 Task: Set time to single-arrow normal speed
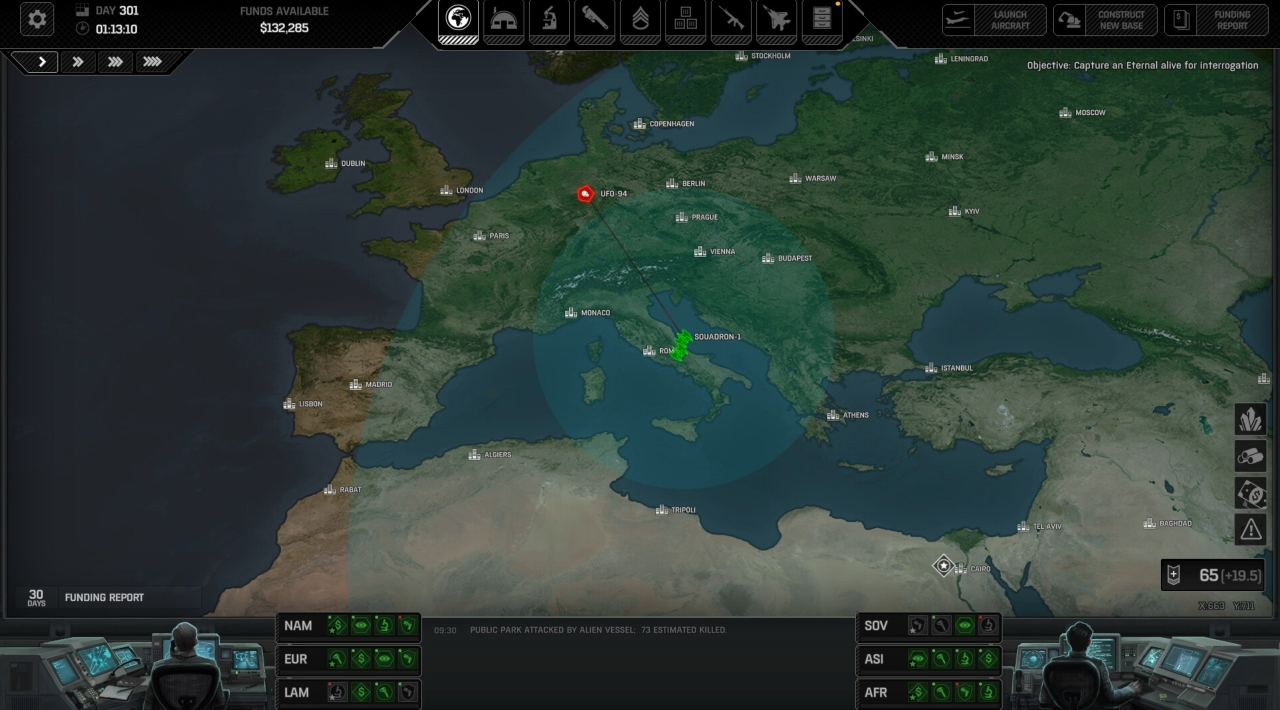tap(42, 62)
